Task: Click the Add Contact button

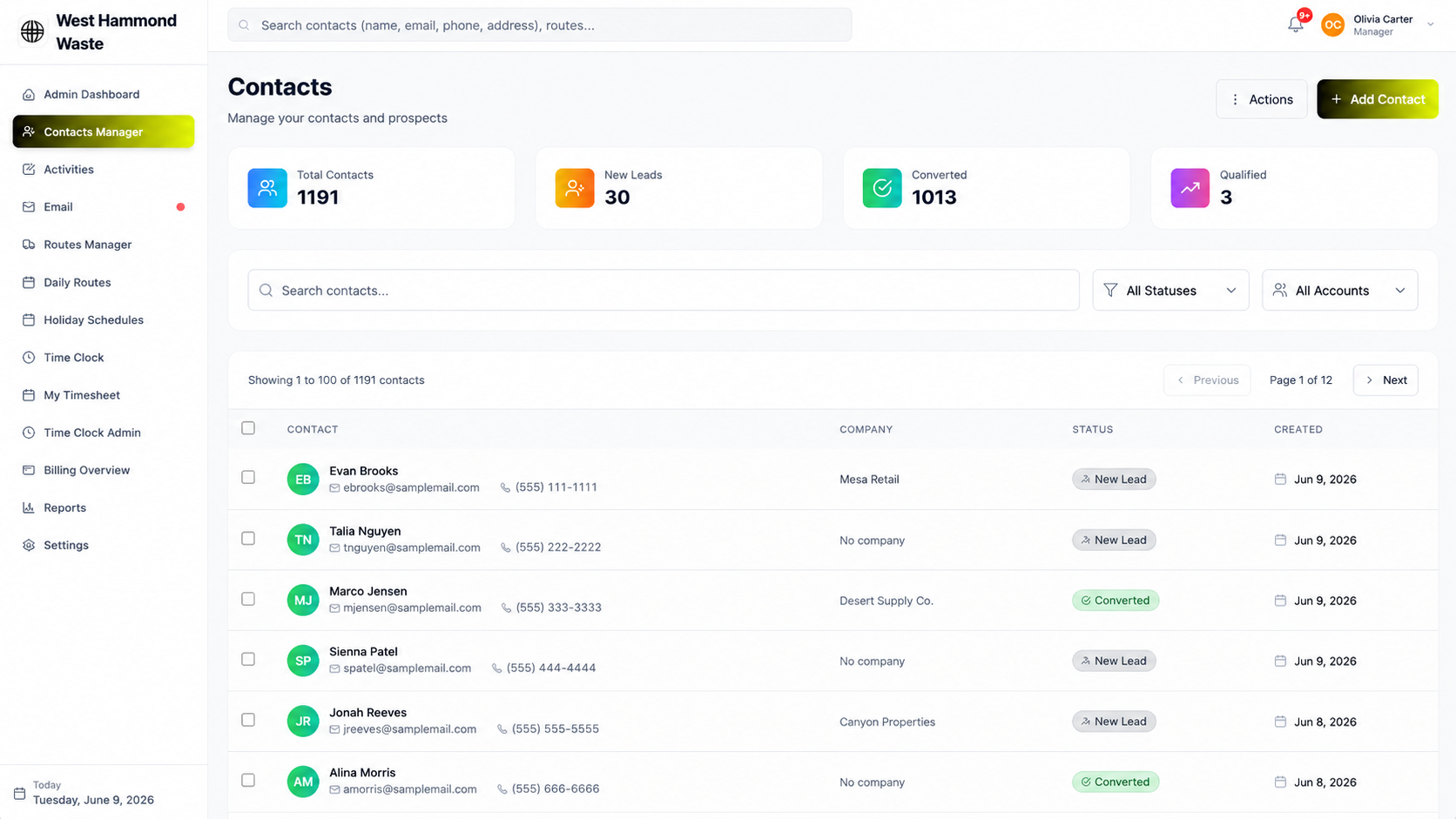Action: 1377,99
